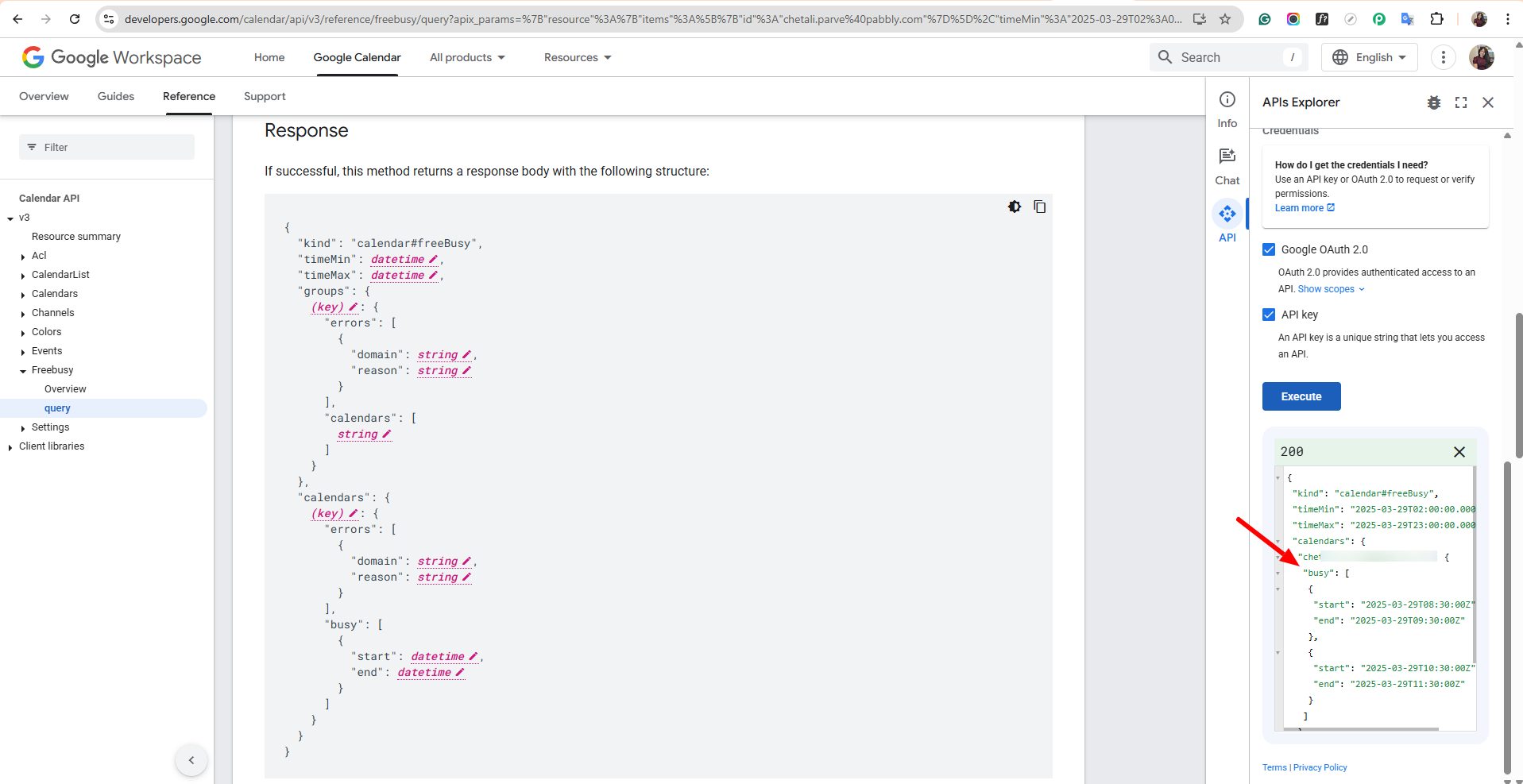This screenshot has width=1523, height=784.
Task: Open the Resources dropdown
Action: click(x=578, y=57)
